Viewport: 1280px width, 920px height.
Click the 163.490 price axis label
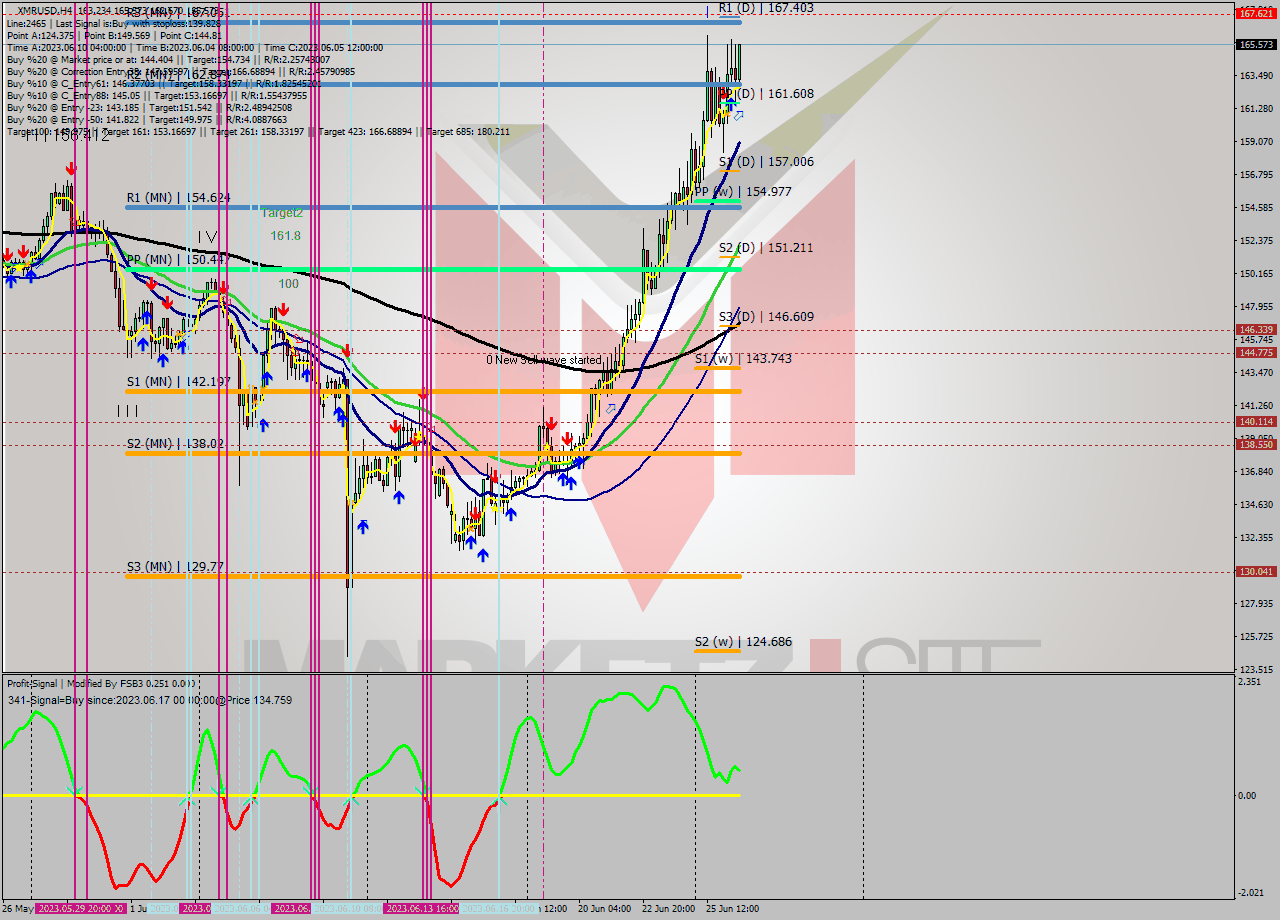point(1255,76)
